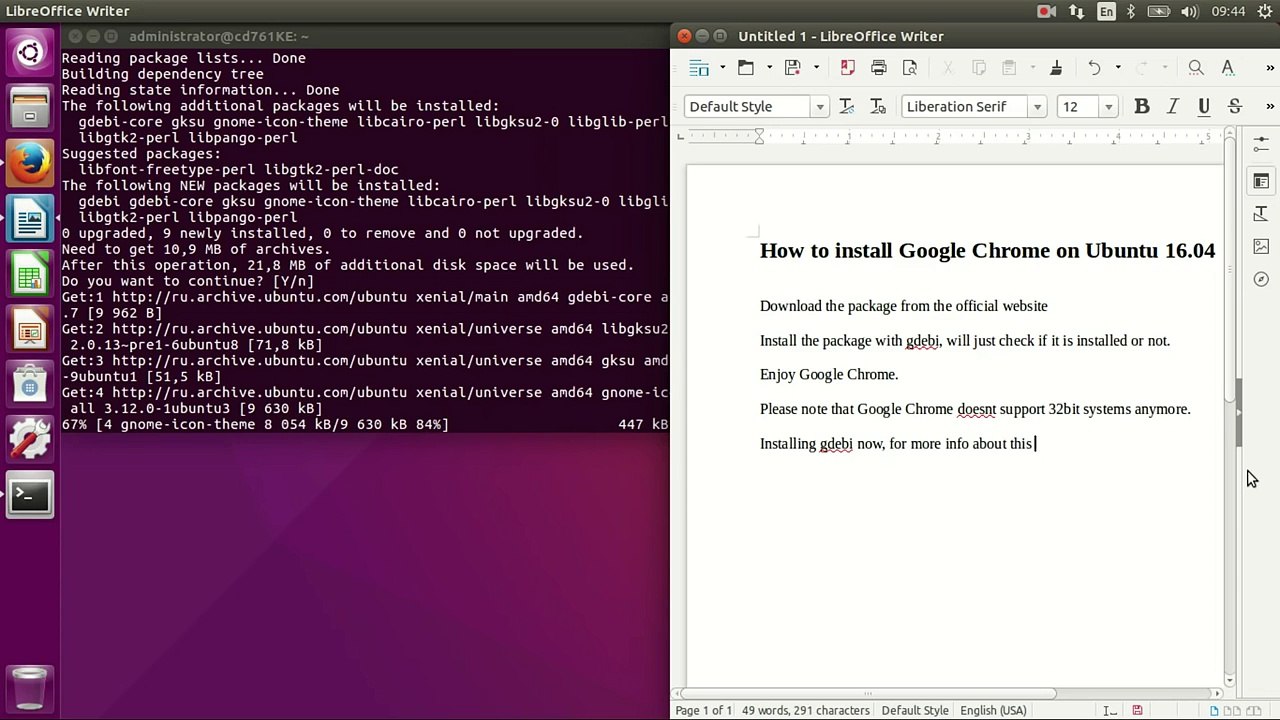
Task: Open the Gallery sidebar panel
Action: [x=1261, y=247]
